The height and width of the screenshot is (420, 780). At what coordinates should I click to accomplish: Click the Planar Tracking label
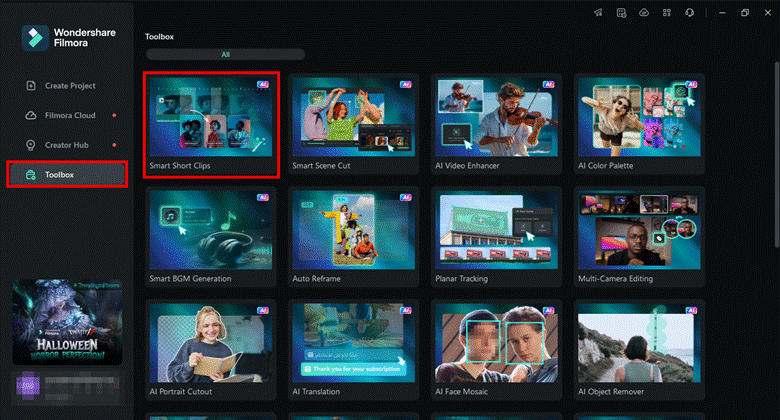(462, 279)
